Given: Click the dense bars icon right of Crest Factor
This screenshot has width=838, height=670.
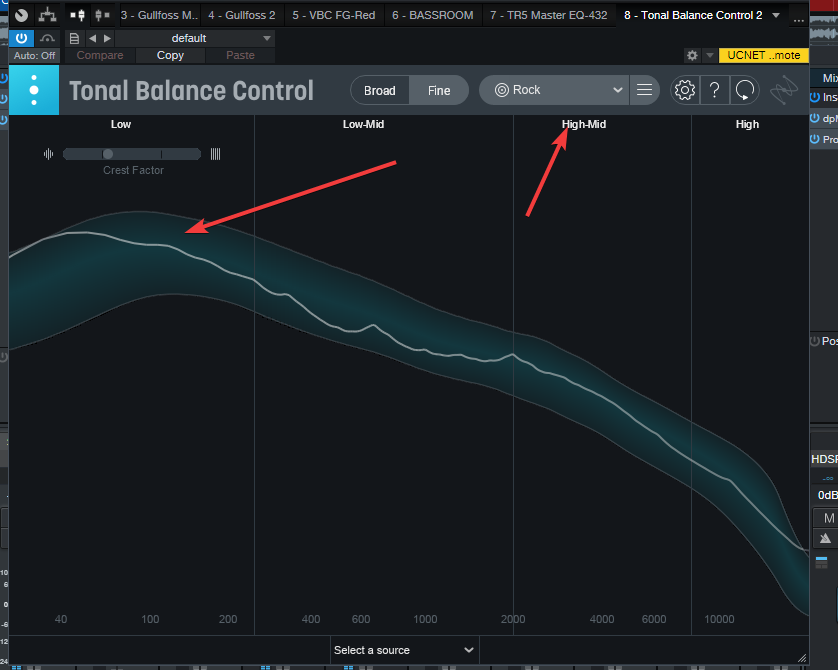Looking at the screenshot, I should tap(215, 154).
